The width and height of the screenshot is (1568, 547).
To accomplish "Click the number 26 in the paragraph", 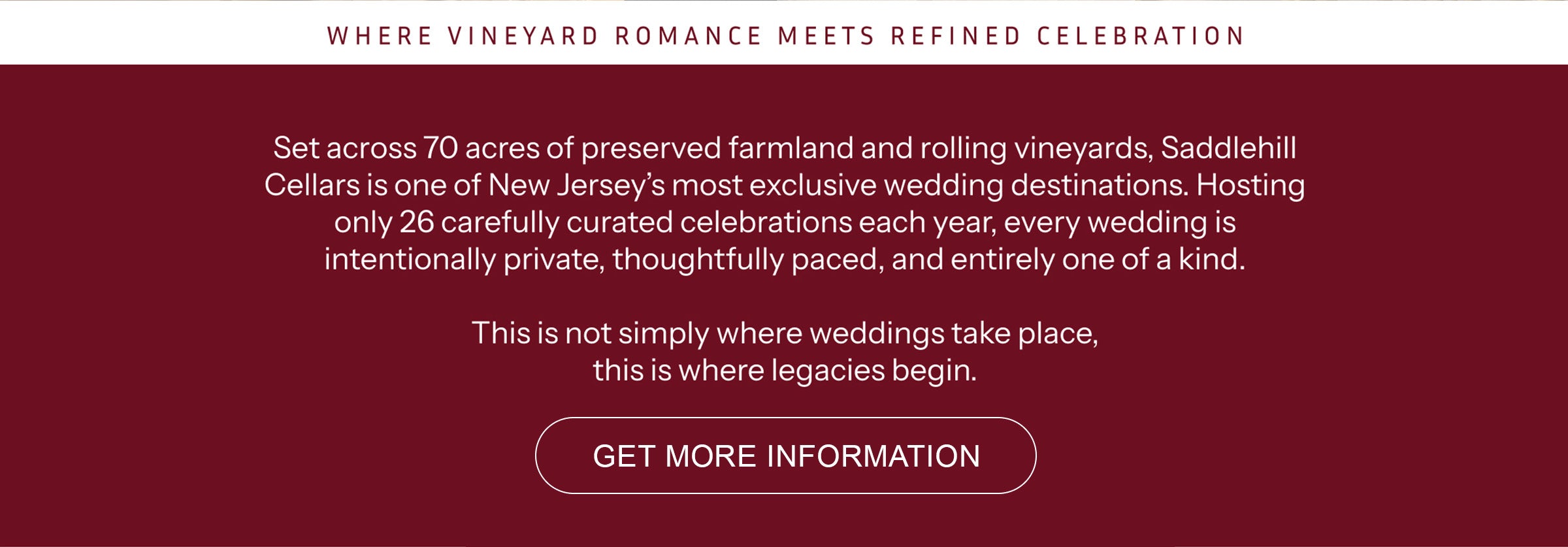I will point(417,223).
